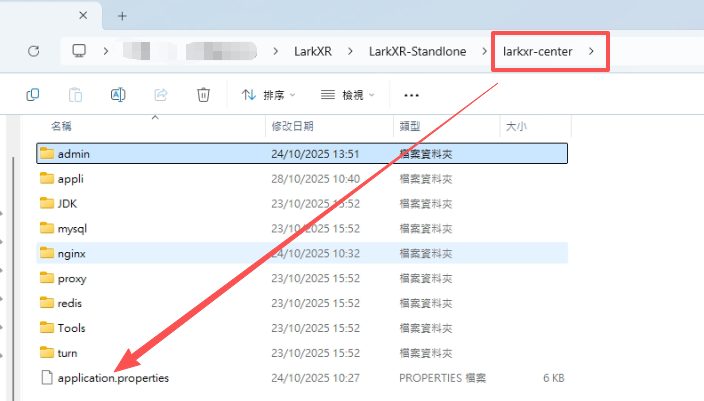Click the Copy icon in toolbar

click(33, 95)
